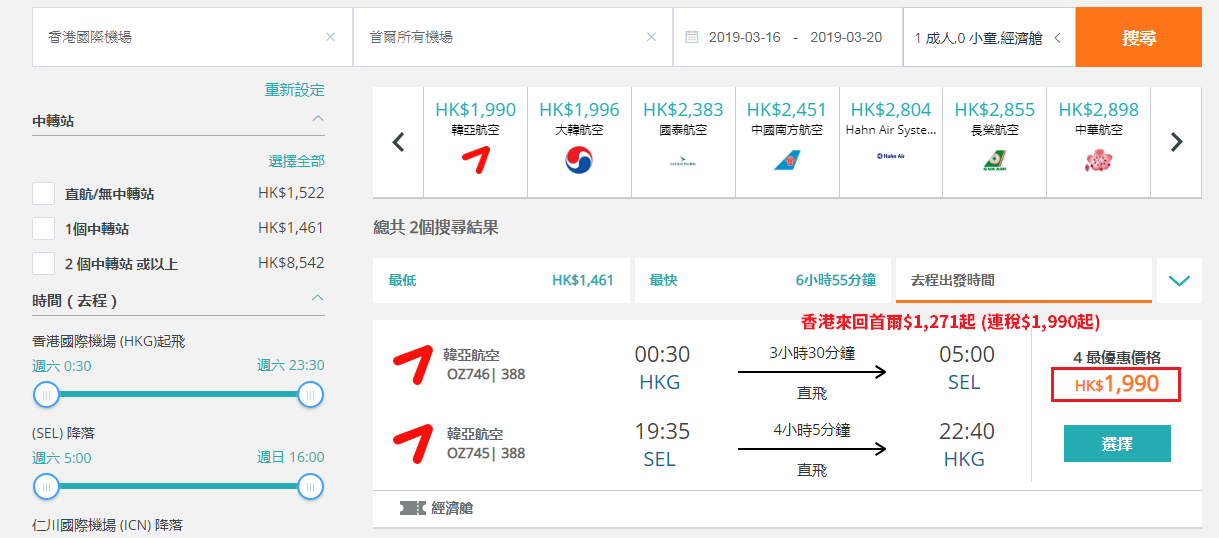
Task: Open the sort options dropdown chevron
Action: pyautogui.click(x=1179, y=281)
